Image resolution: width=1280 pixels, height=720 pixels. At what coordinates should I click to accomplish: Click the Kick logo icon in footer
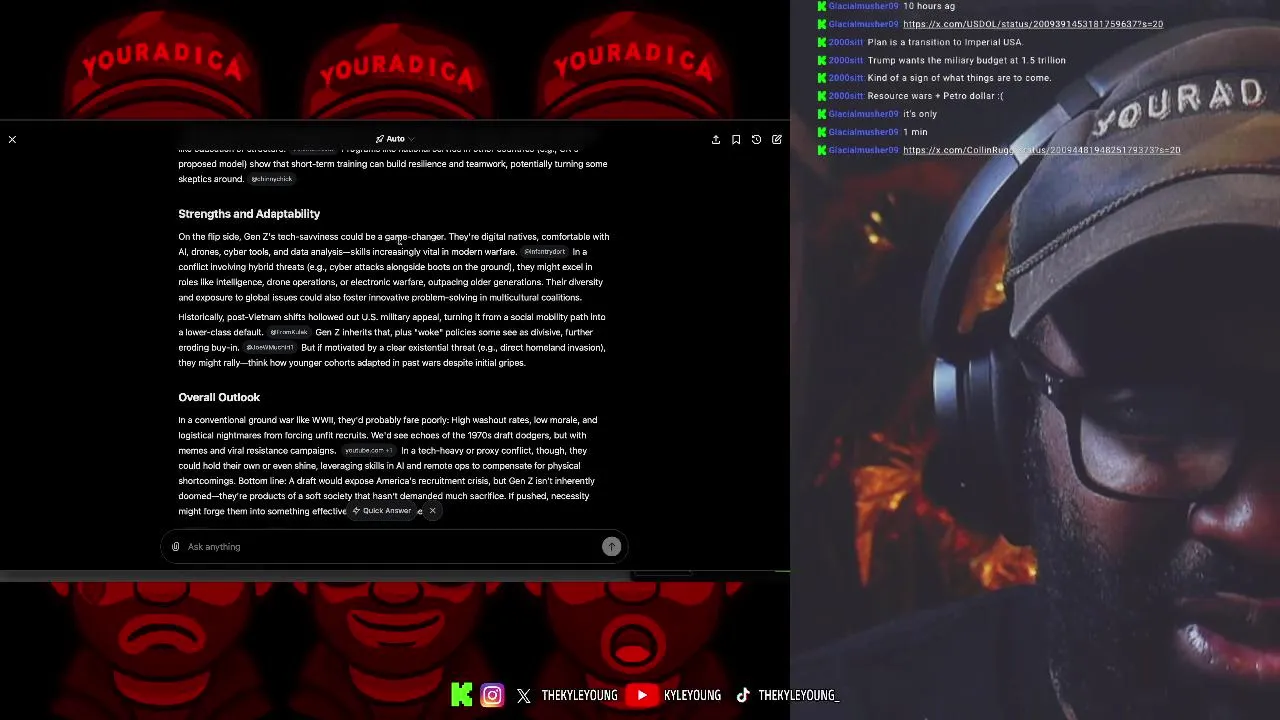pyautogui.click(x=461, y=695)
